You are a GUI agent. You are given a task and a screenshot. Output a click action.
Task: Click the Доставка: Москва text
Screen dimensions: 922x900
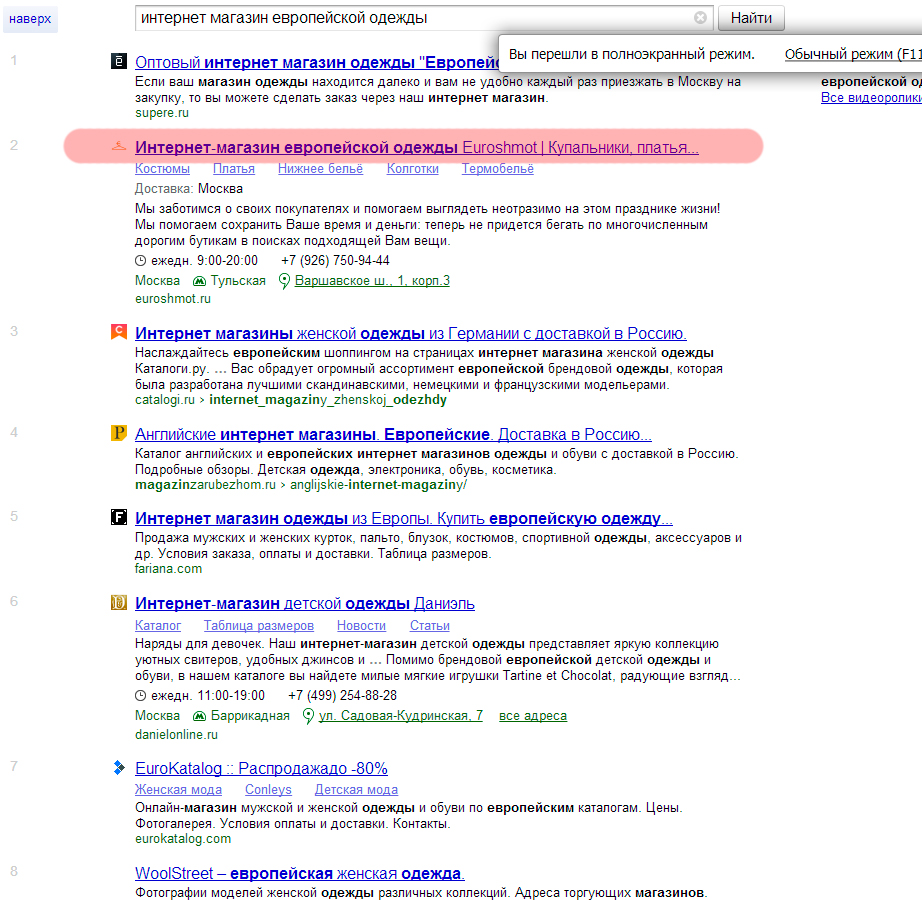click(189, 189)
